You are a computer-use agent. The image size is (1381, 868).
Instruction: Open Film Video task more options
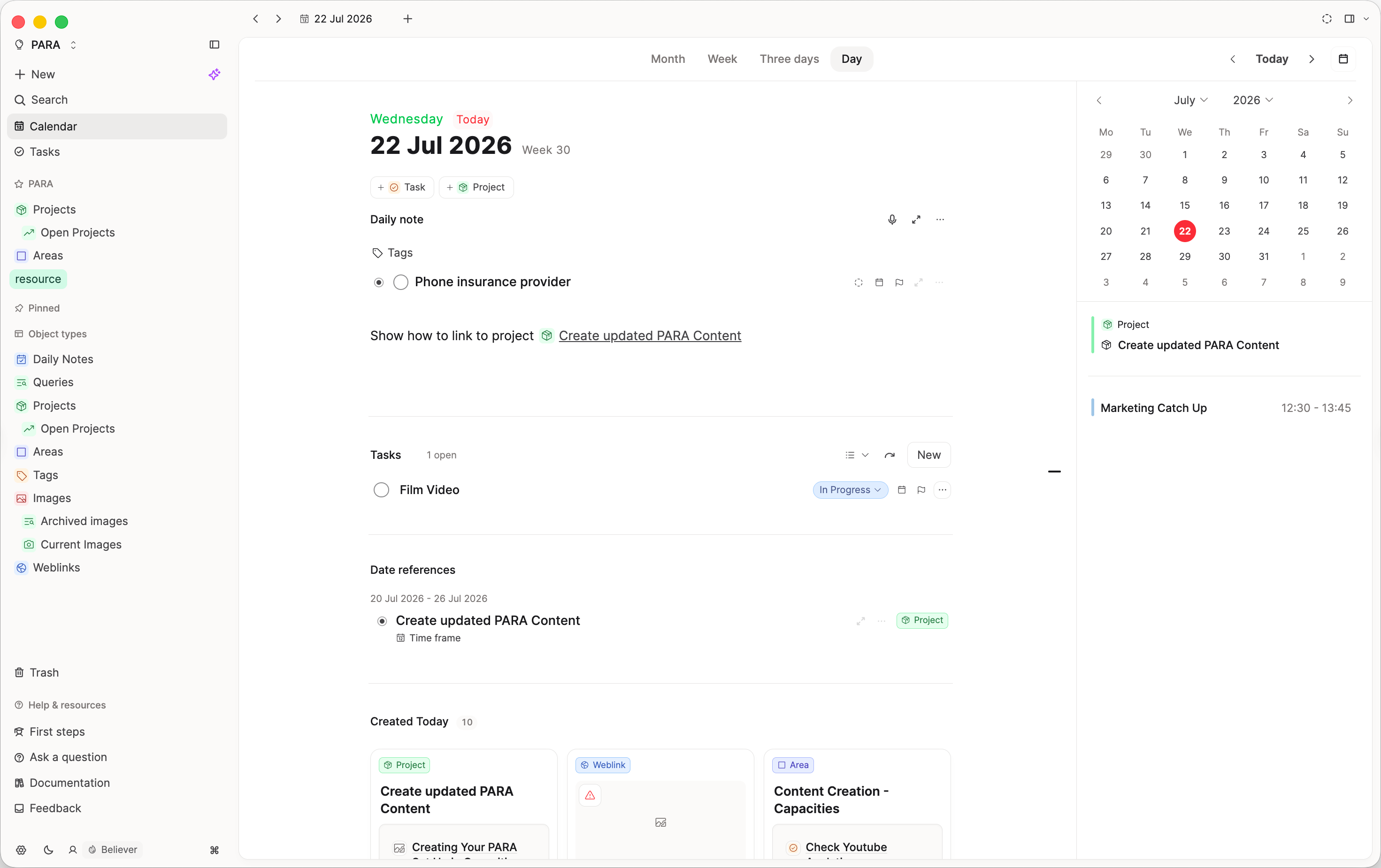coord(942,490)
